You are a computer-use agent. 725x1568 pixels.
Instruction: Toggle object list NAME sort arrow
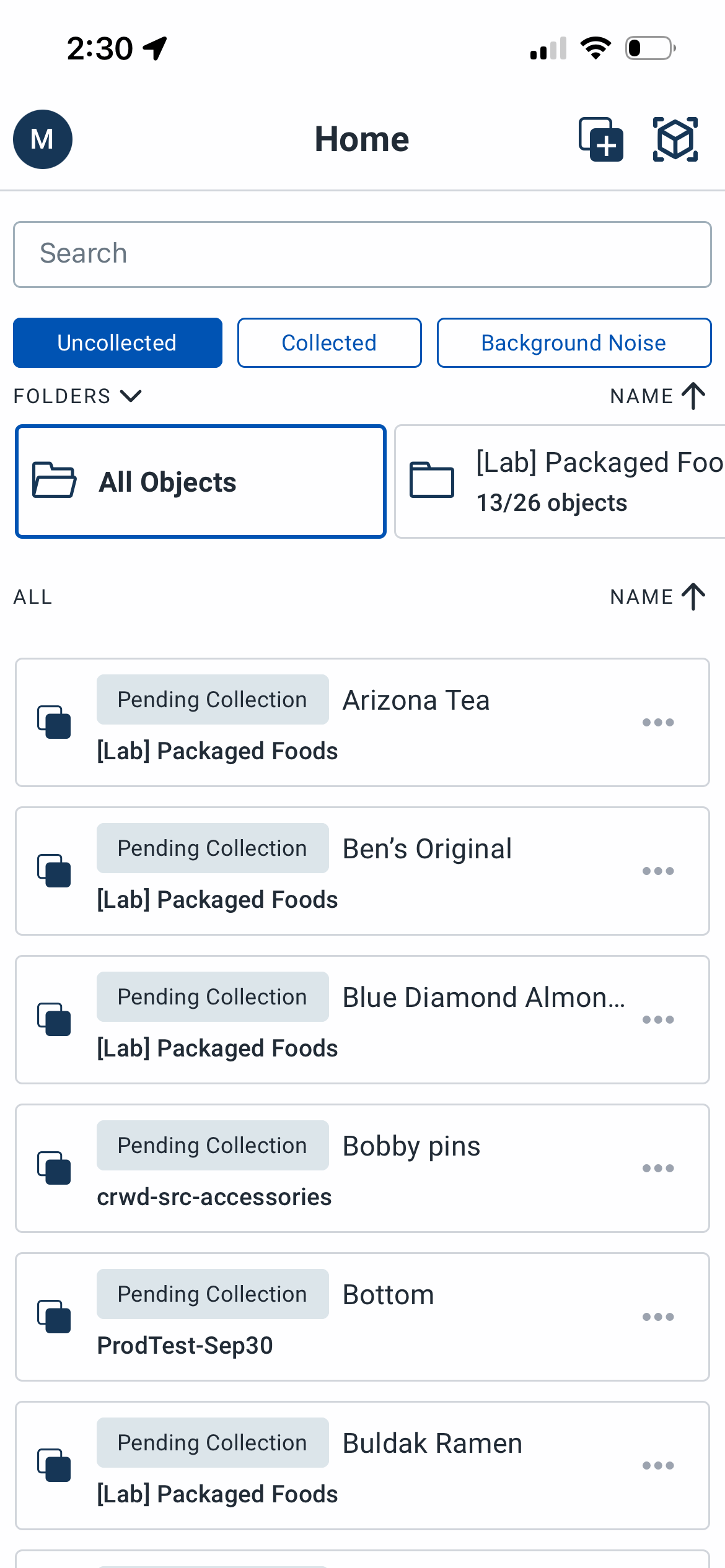pos(692,596)
